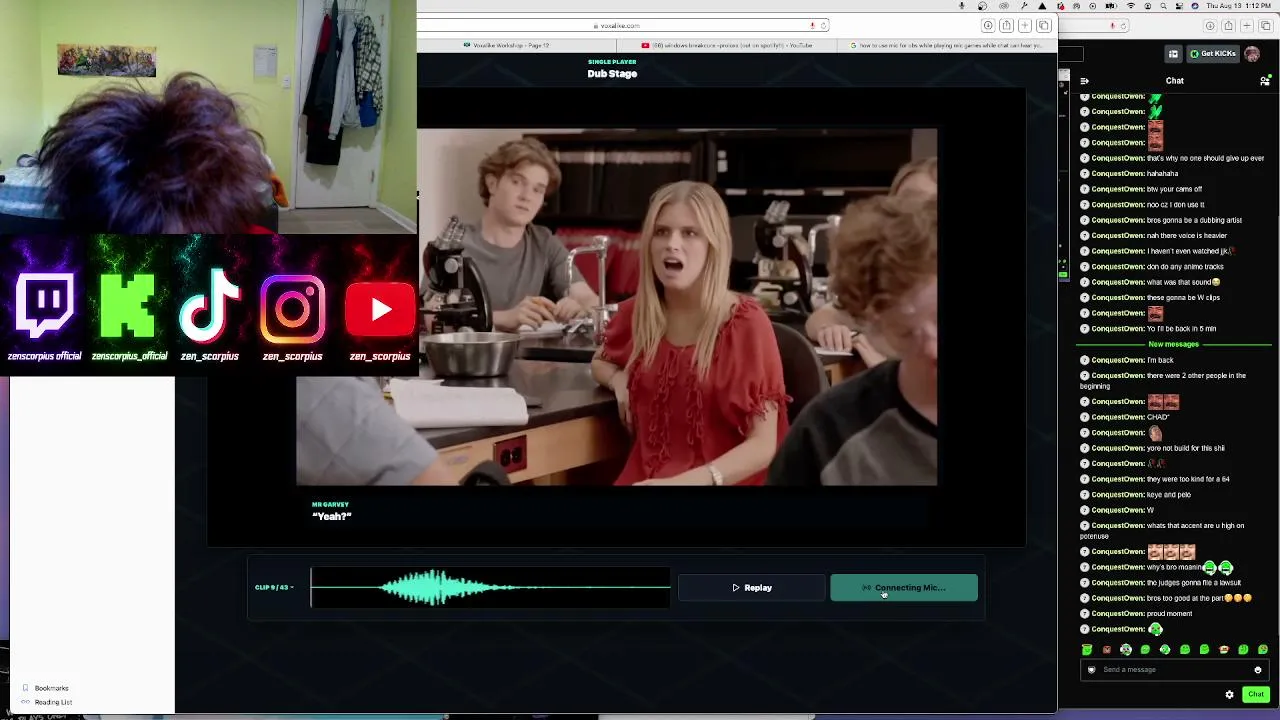Click chat message "Yo I'll be back in 5 min"
This screenshot has width=1280, height=720.
tap(1181, 329)
